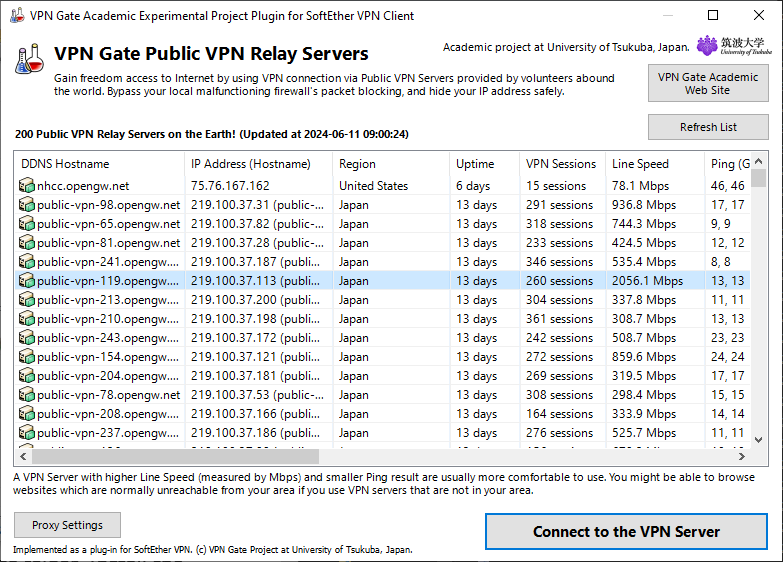Sort list by Region column header

click(391, 164)
